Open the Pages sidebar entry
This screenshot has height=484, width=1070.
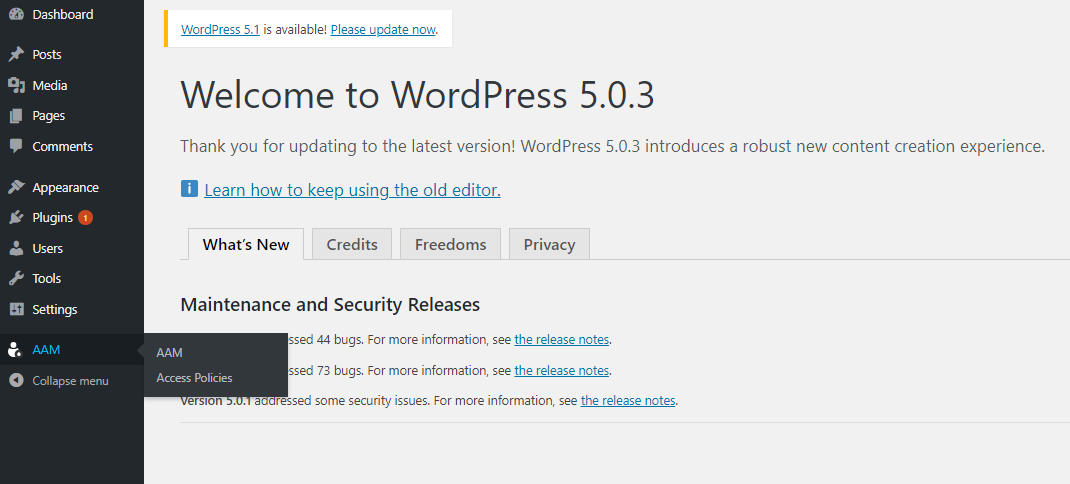(x=48, y=116)
